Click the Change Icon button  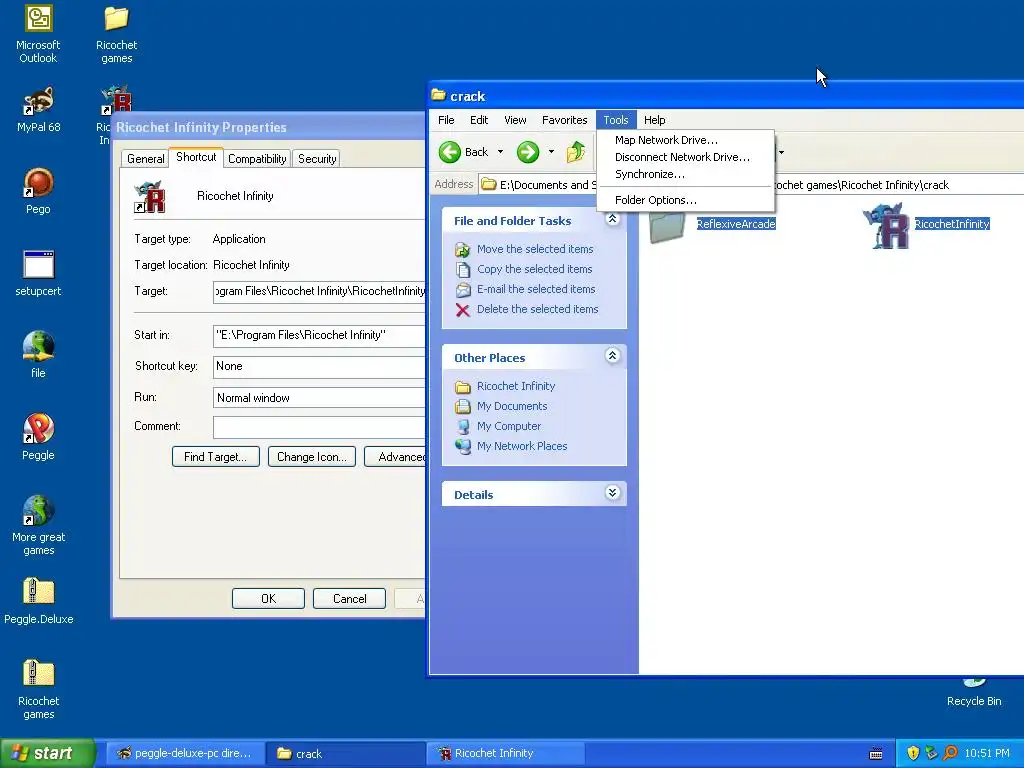pyautogui.click(x=312, y=457)
